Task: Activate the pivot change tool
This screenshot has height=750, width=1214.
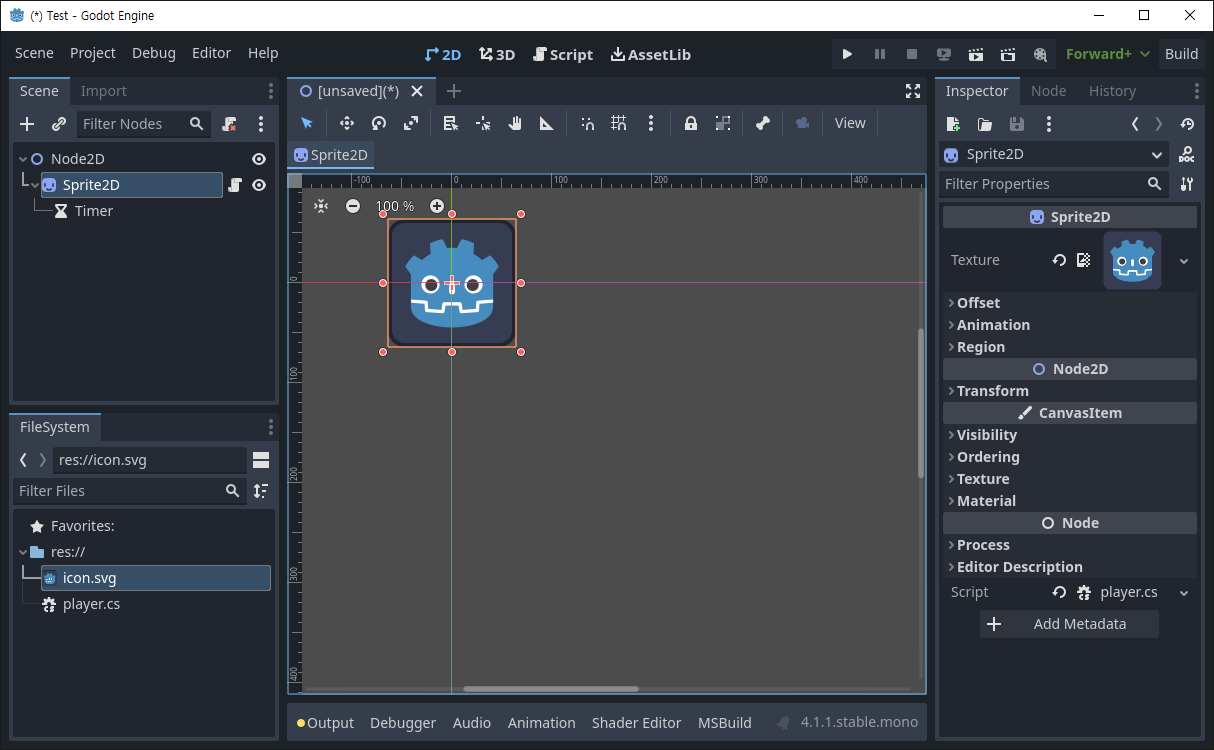Action: pos(483,123)
